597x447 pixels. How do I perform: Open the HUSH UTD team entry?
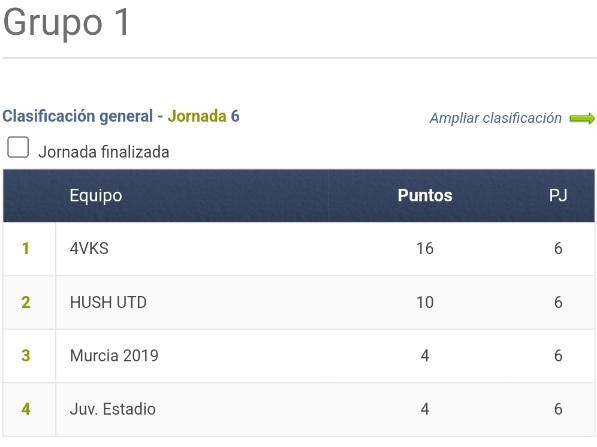[108, 302]
